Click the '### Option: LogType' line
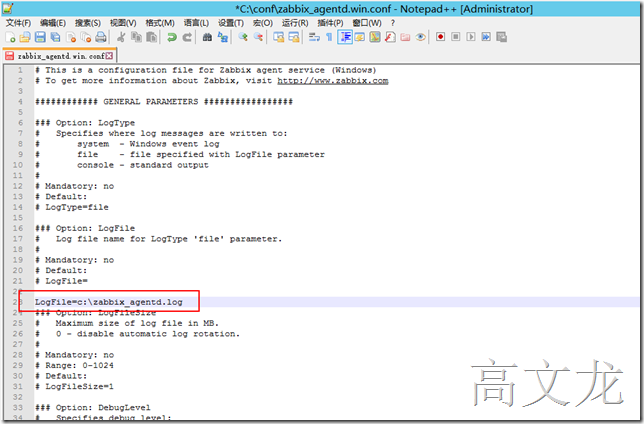 tap(85, 123)
